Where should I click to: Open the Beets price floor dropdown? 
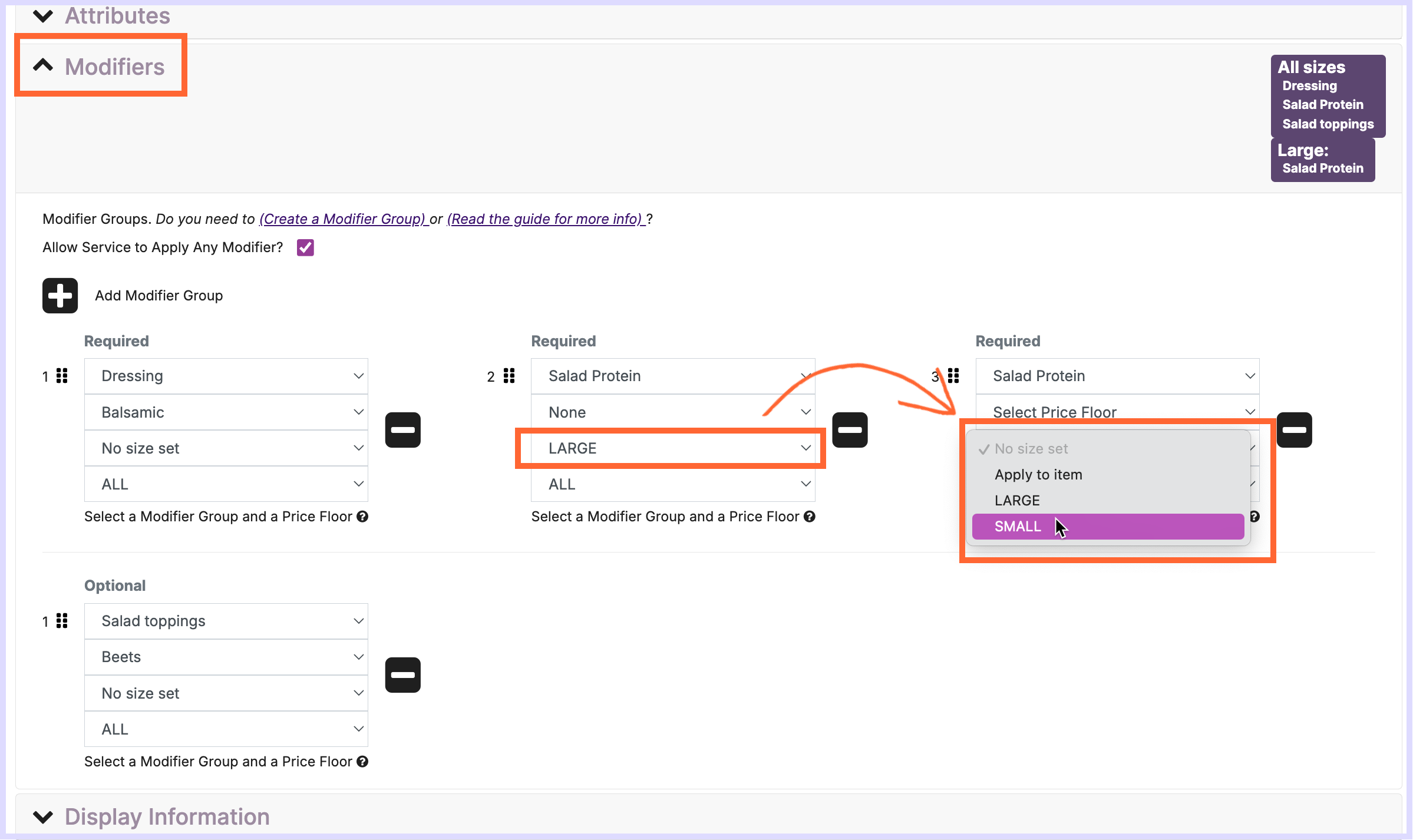pyautogui.click(x=226, y=657)
